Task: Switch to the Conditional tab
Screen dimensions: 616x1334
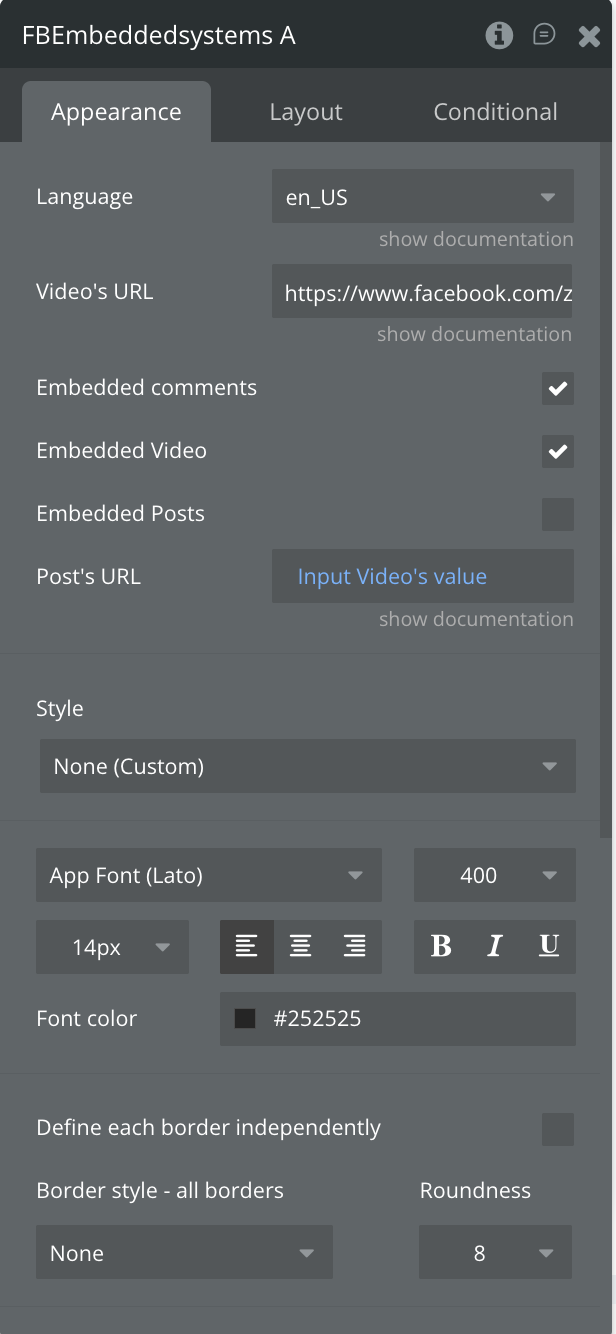Action: (495, 112)
